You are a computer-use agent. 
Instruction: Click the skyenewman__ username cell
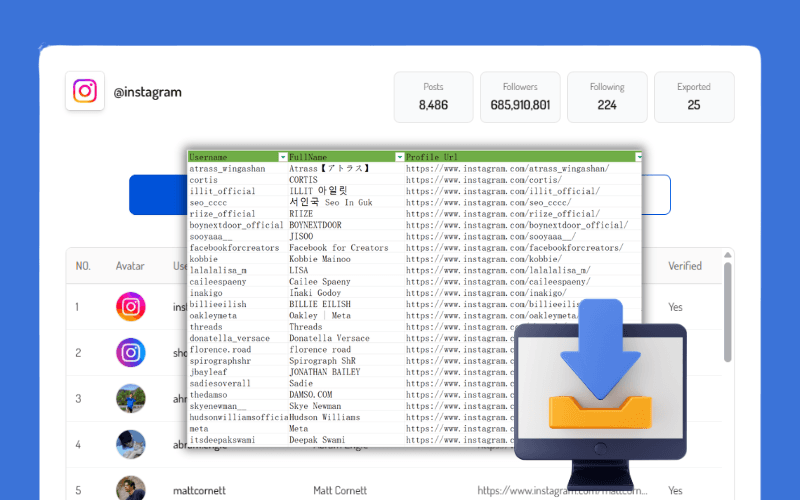(x=218, y=406)
